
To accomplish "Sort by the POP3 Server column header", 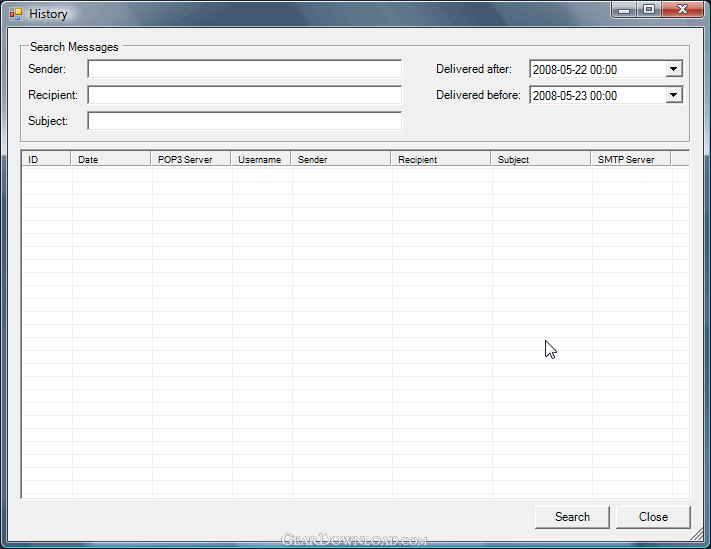I will (x=191, y=159).
